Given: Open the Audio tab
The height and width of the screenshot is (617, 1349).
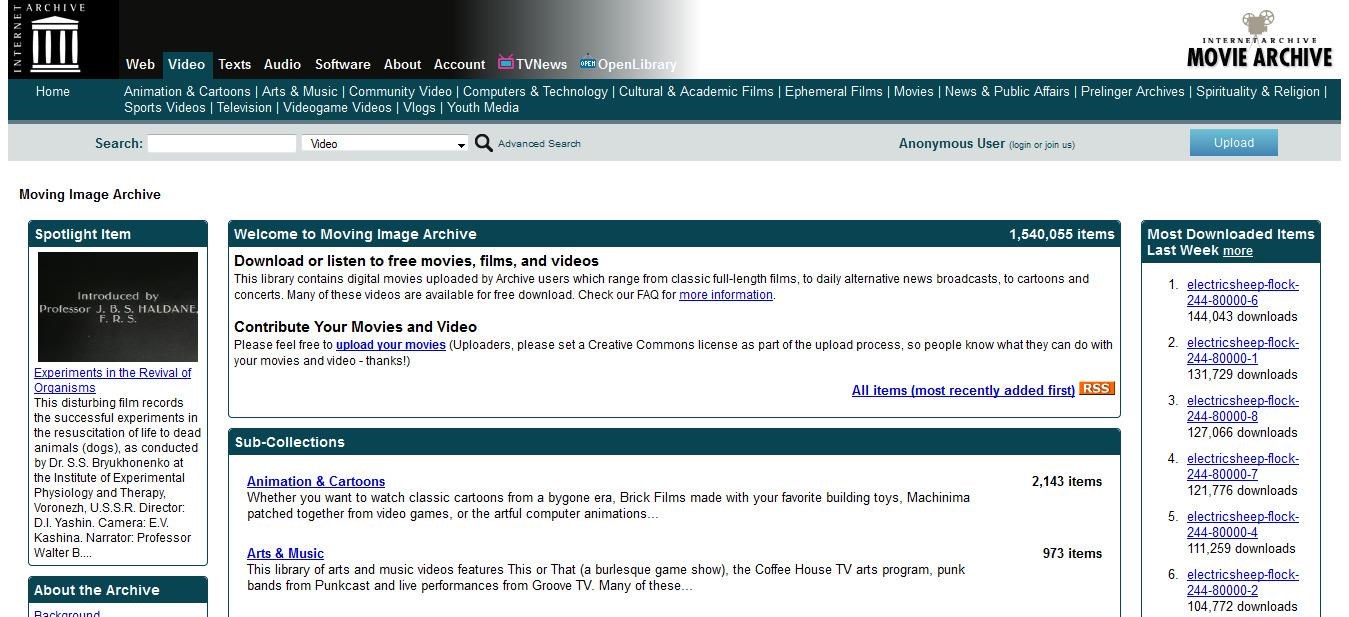Looking at the screenshot, I should pos(282,64).
